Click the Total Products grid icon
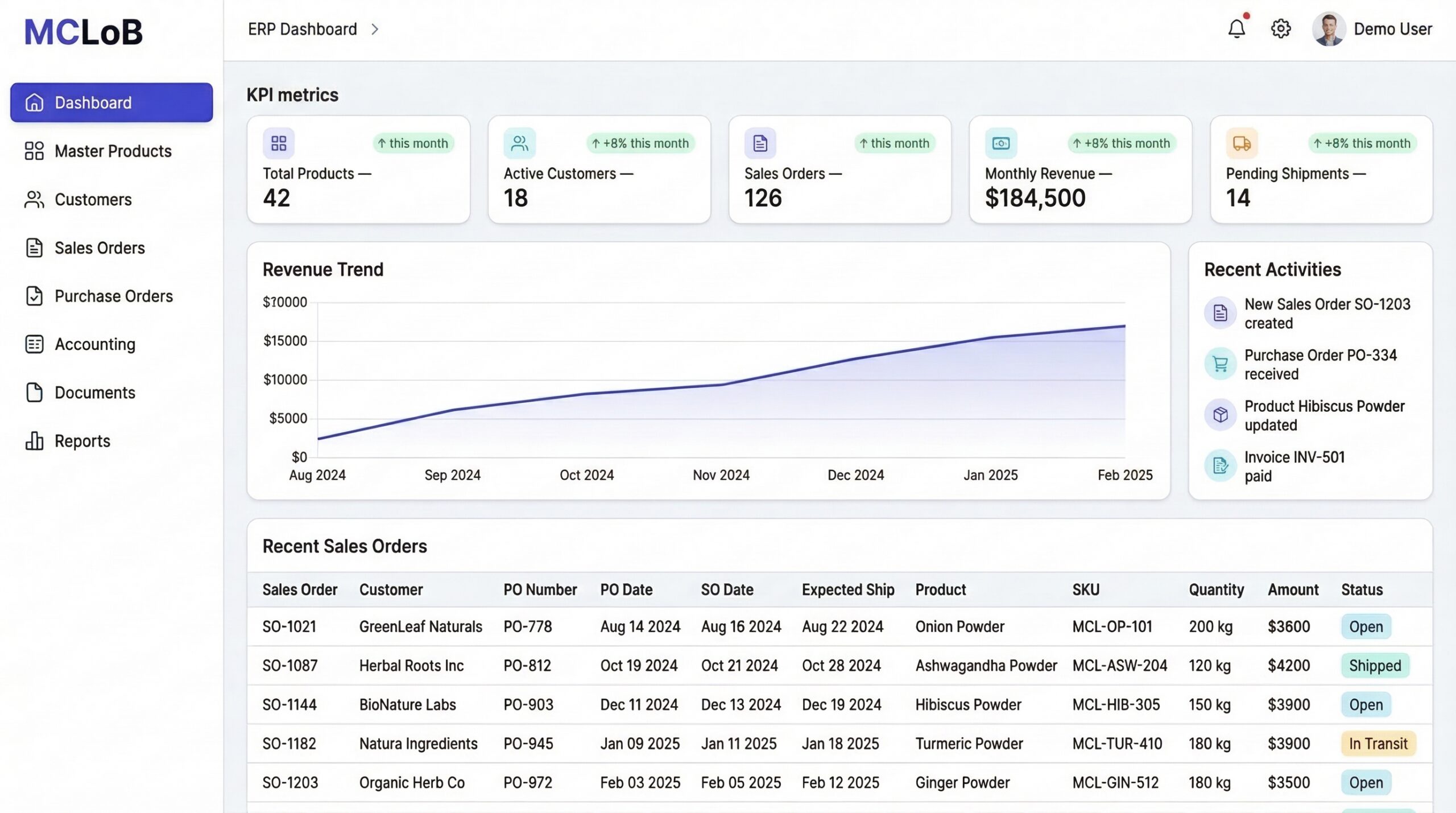1456x813 pixels. pyautogui.click(x=278, y=143)
